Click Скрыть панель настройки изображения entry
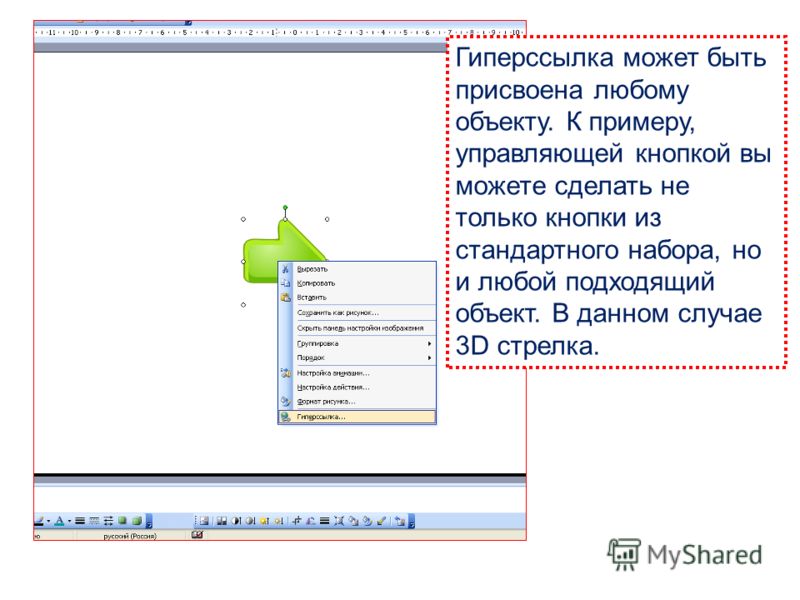 click(357, 328)
